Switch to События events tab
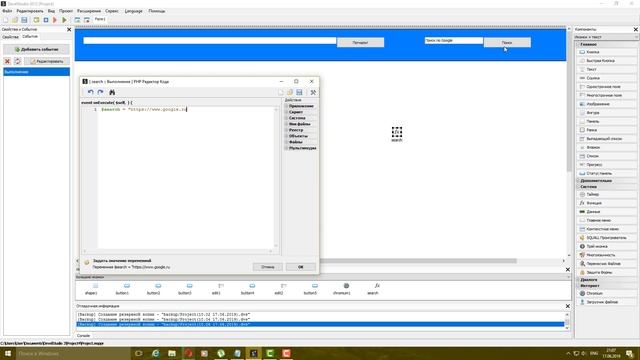The image size is (640, 360). click(x=30, y=36)
